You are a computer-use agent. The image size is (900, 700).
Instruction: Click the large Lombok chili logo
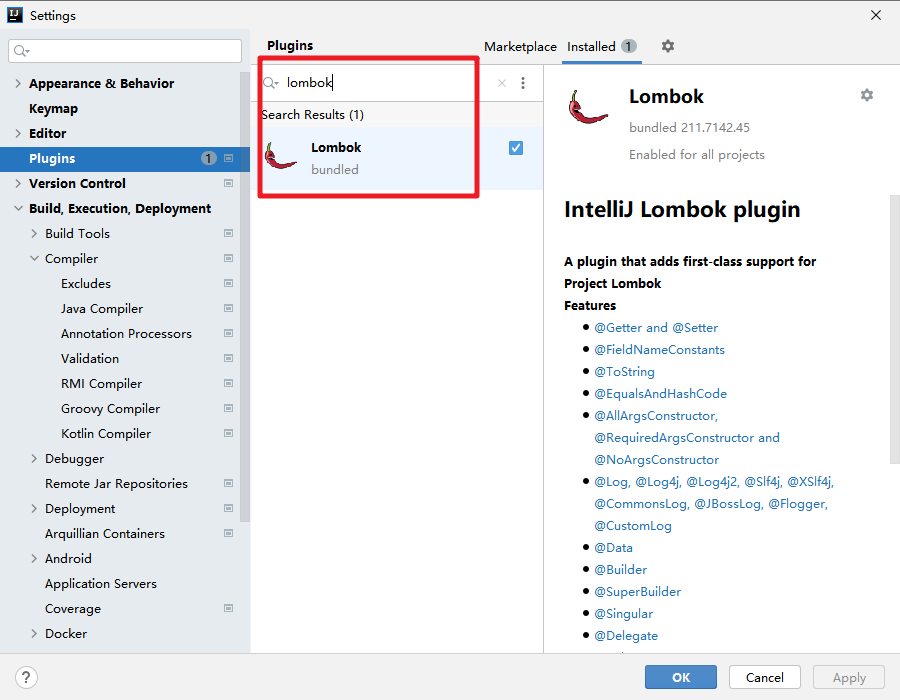(x=587, y=107)
